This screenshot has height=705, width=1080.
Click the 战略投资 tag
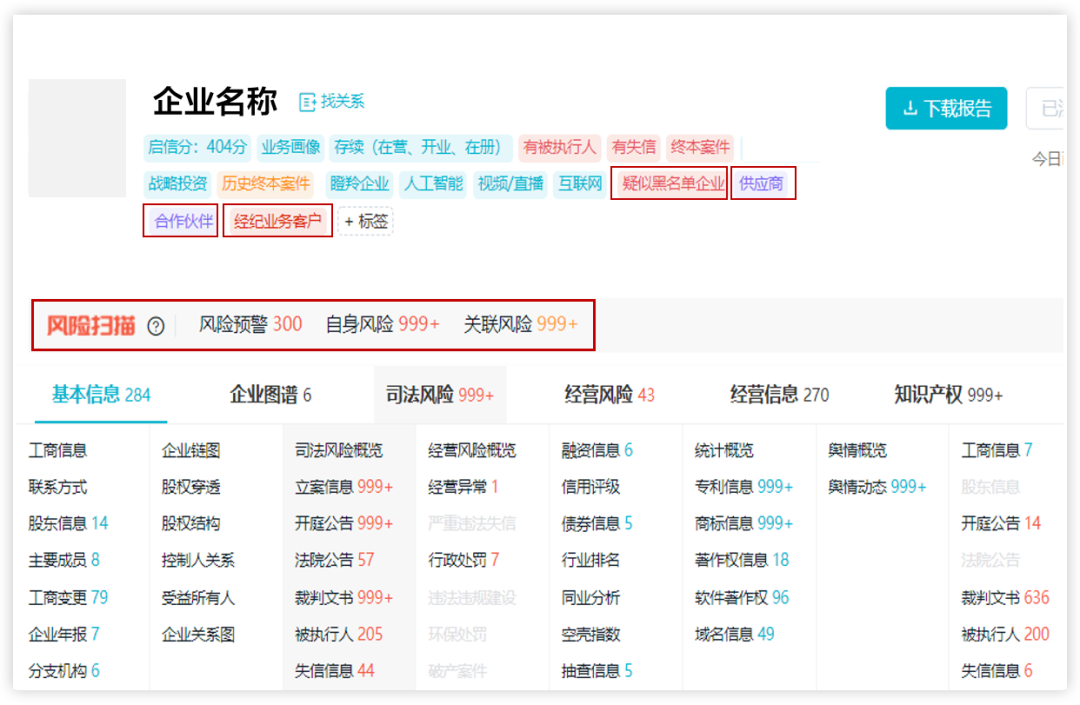[178, 184]
